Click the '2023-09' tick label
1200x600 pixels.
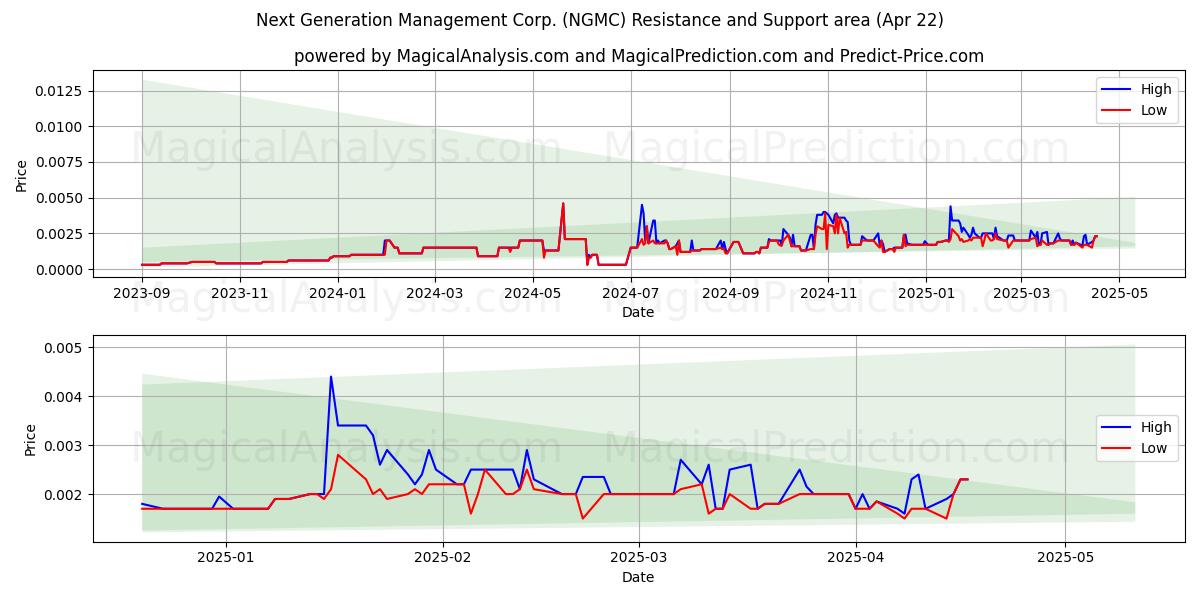142,292
